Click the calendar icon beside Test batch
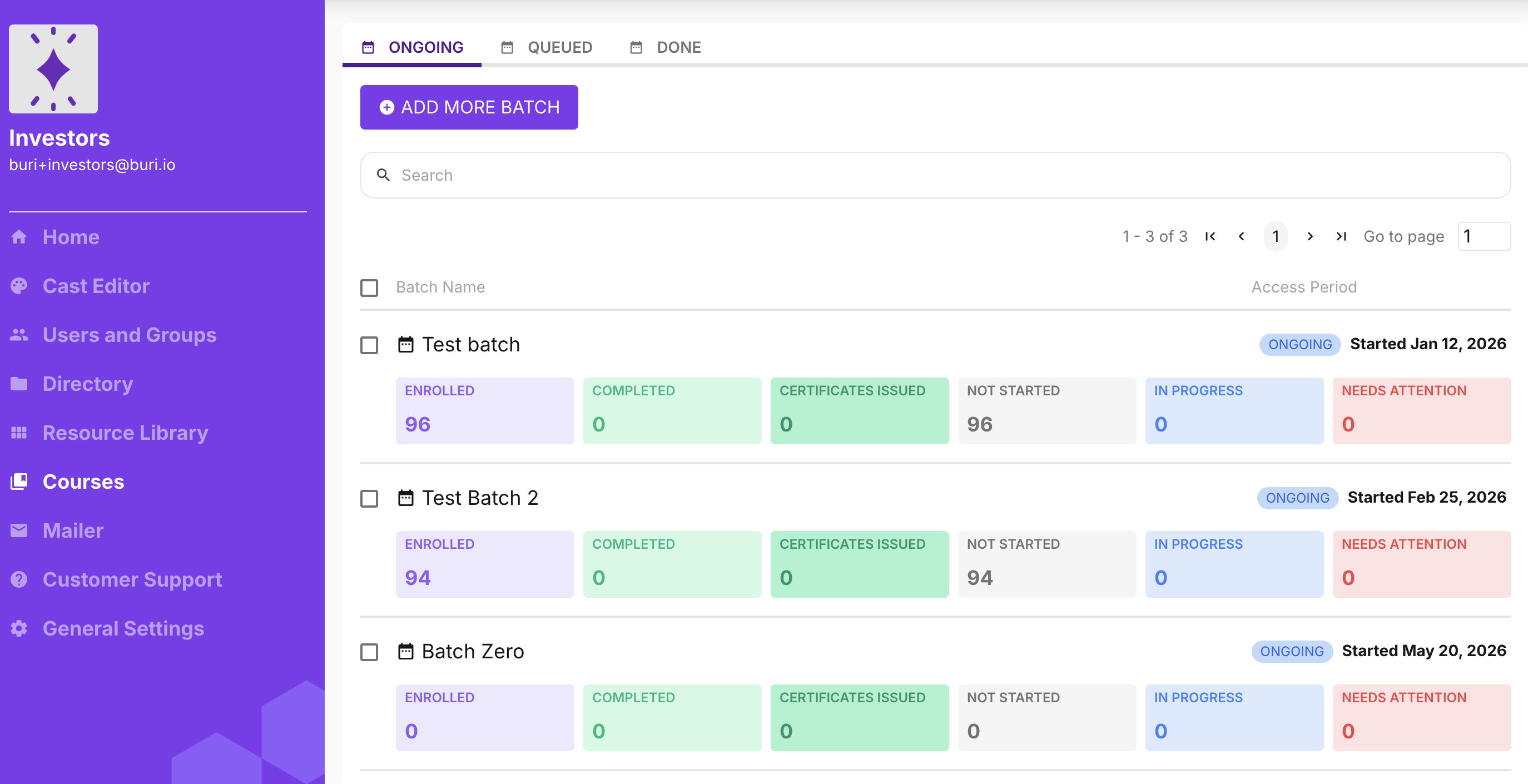Viewport: 1528px width, 784px height. (x=406, y=345)
